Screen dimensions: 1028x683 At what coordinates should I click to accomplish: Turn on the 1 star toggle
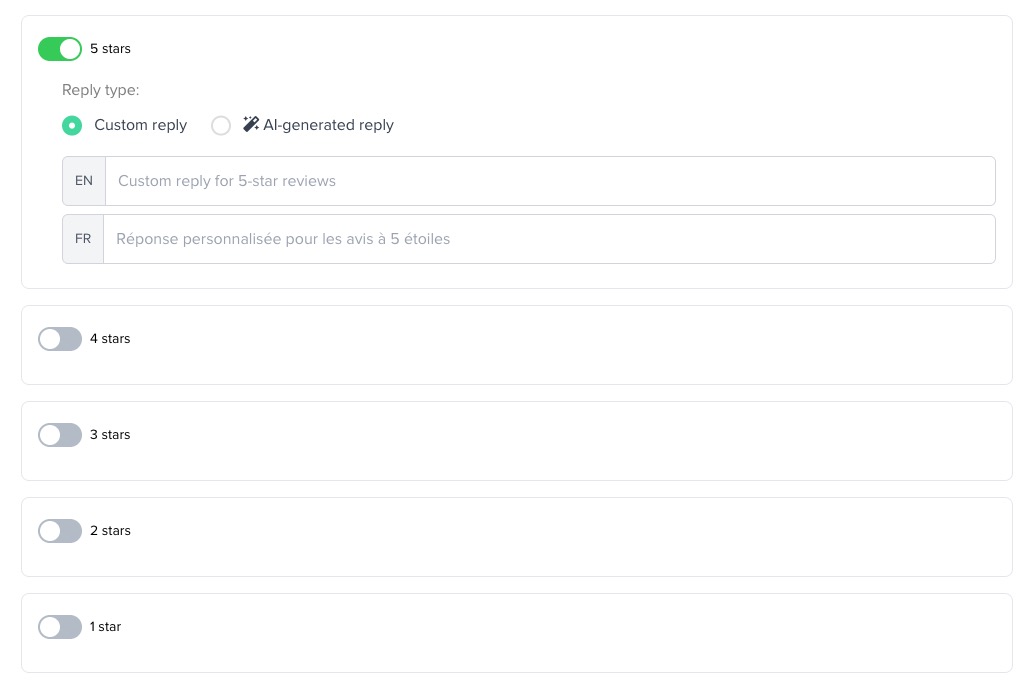click(60, 627)
